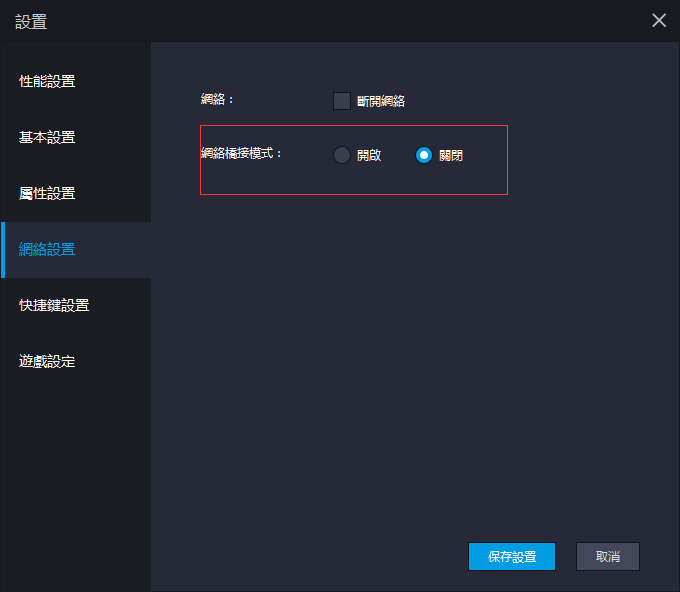Go to the 屬性設置 tab
Screen dimensions: 680x592
pos(47,193)
